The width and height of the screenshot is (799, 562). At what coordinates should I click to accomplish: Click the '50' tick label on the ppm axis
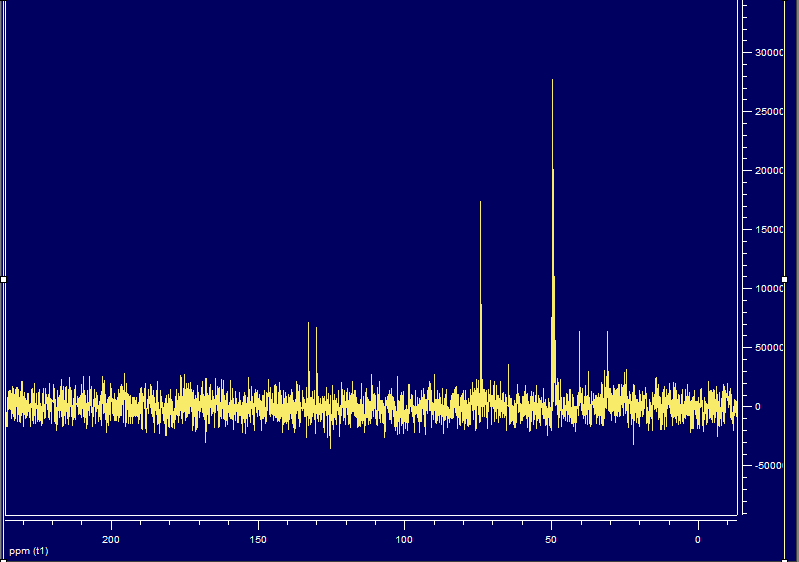point(551,540)
